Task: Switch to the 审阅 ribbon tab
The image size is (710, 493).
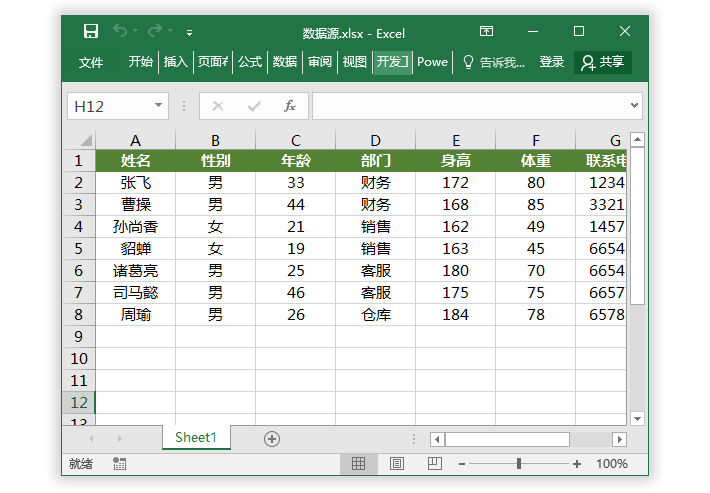Action: [x=320, y=62]
